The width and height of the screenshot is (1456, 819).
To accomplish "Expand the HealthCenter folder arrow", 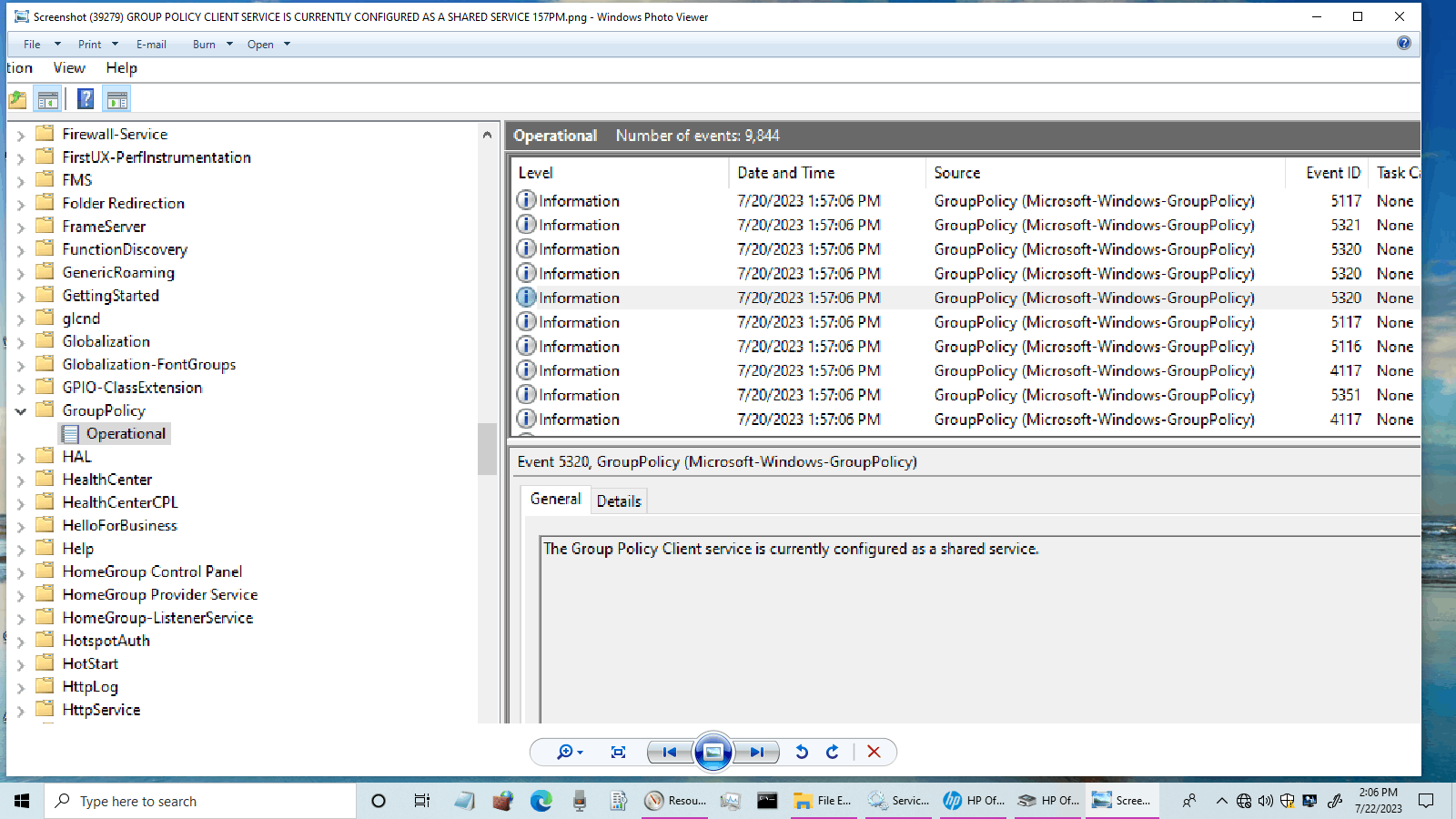I will [20, 480].
